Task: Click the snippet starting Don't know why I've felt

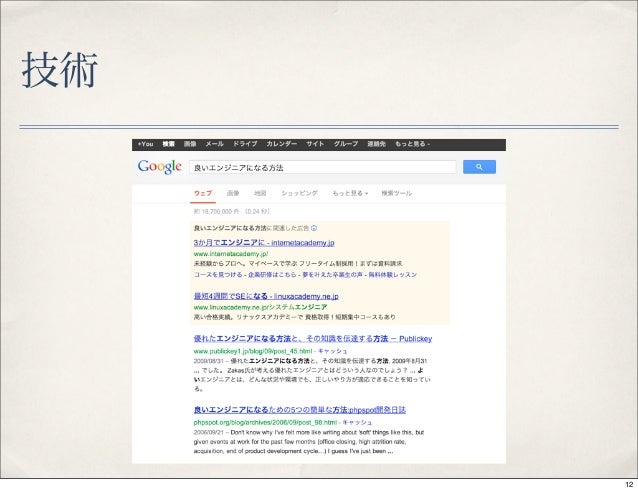Action: coord(309,442)
